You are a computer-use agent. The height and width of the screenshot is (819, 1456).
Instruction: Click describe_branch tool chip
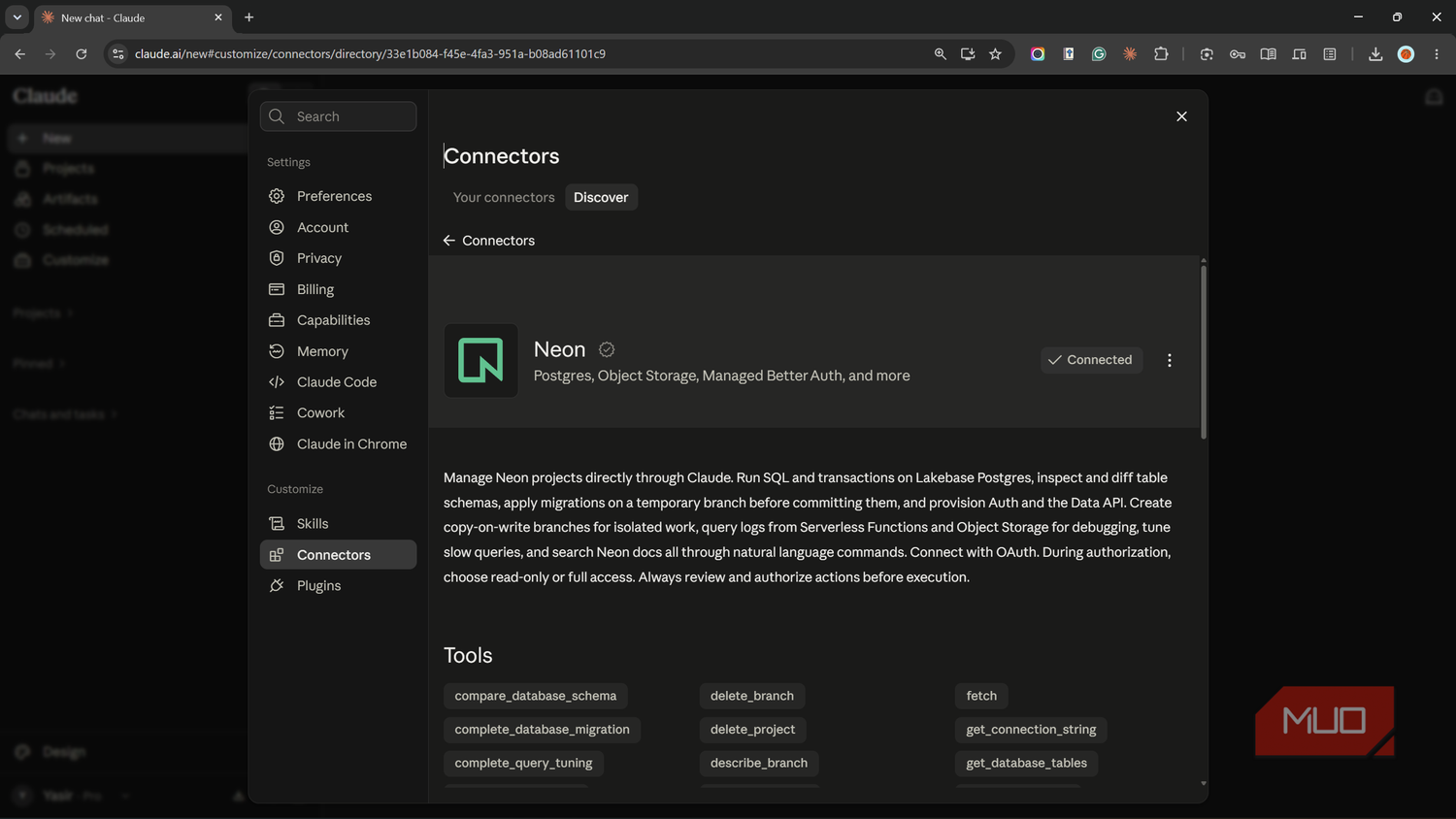pos(759,763)
